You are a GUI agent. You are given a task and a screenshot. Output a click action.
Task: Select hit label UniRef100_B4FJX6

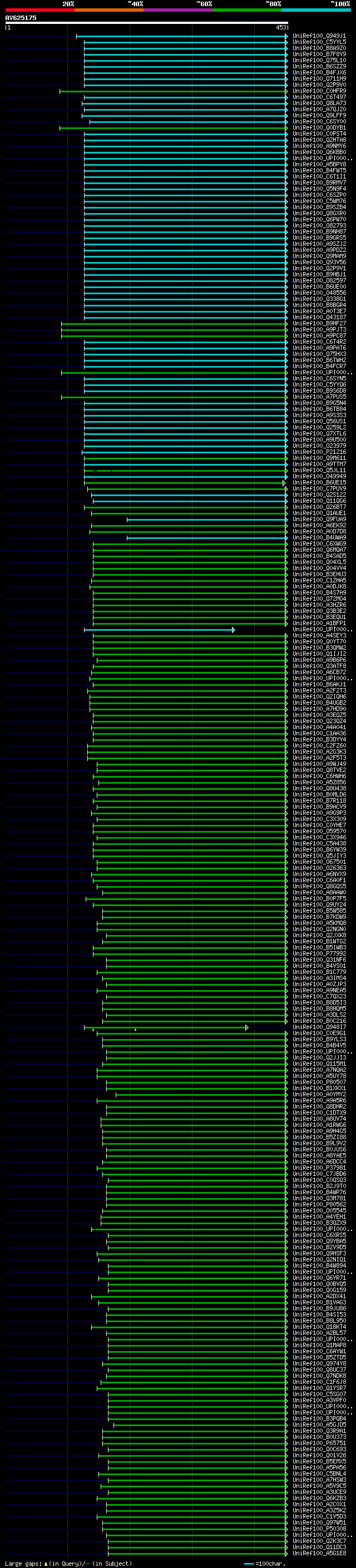319,72
